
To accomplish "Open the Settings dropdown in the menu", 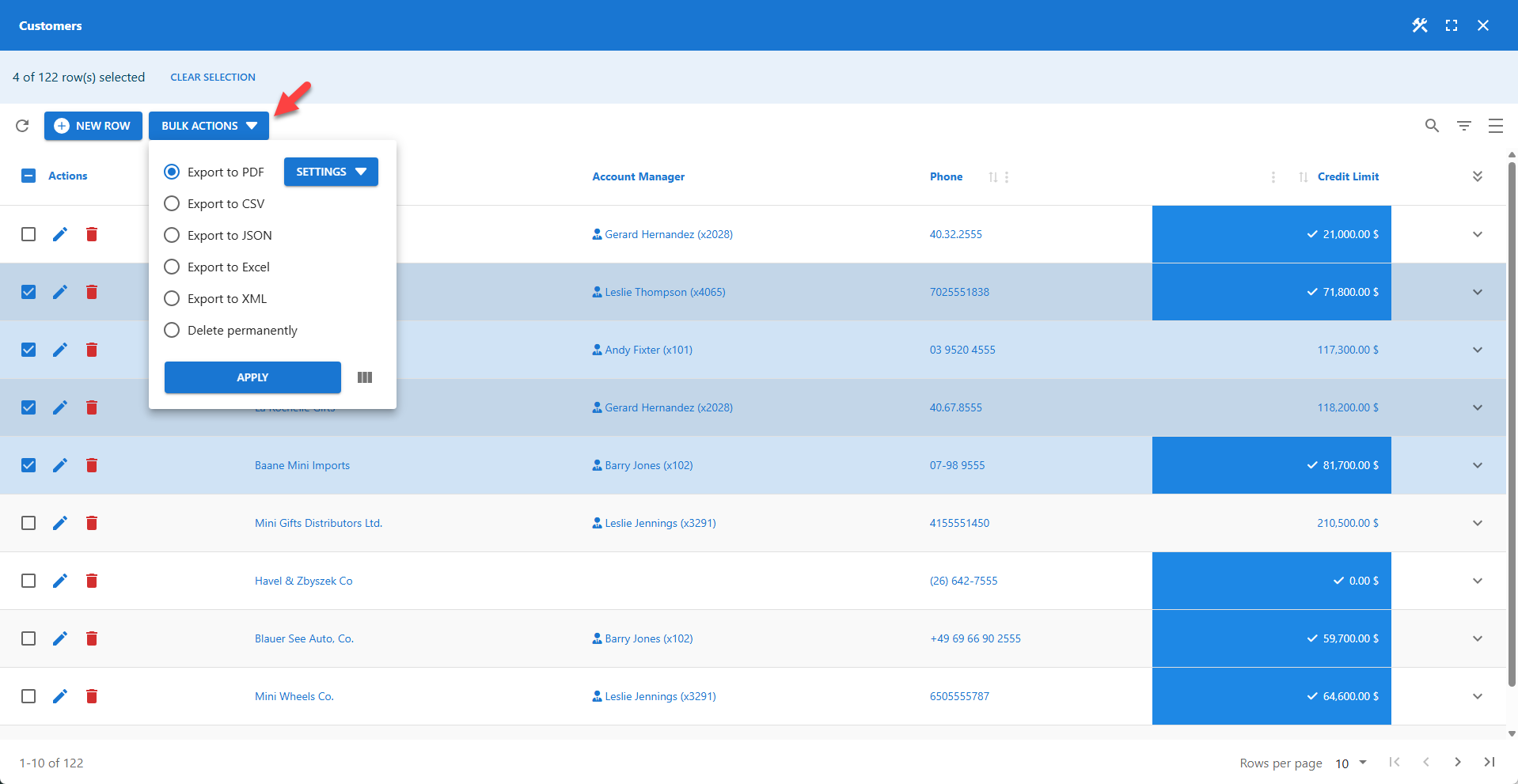I will (x=331, y=172).
